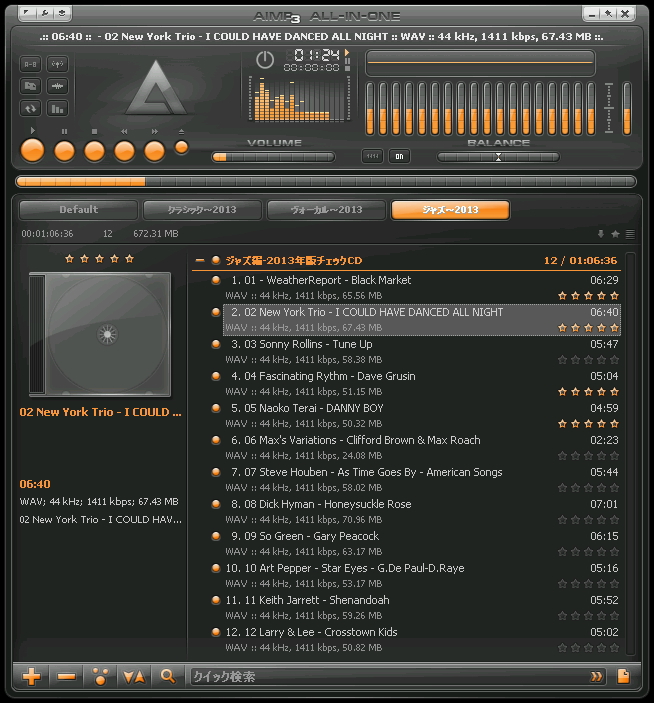Adjust the equalizer preamp slider at far right
Image resolution: width=654 pixels, height=703 pixels.
[x=627, y=108]
